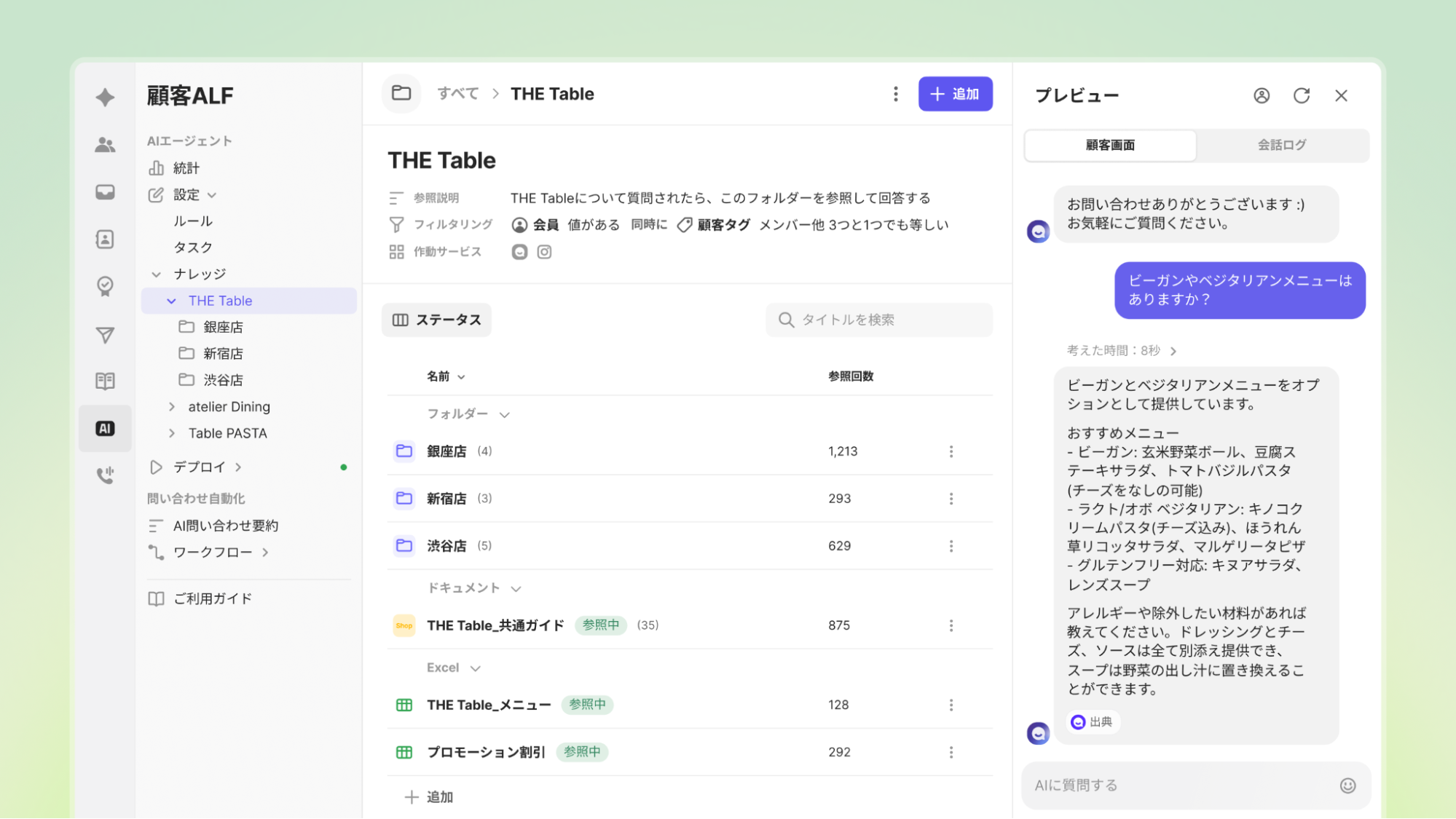Expand the atelier Dining folder
Screen dimensions: 1456x819
click(172, 406)
